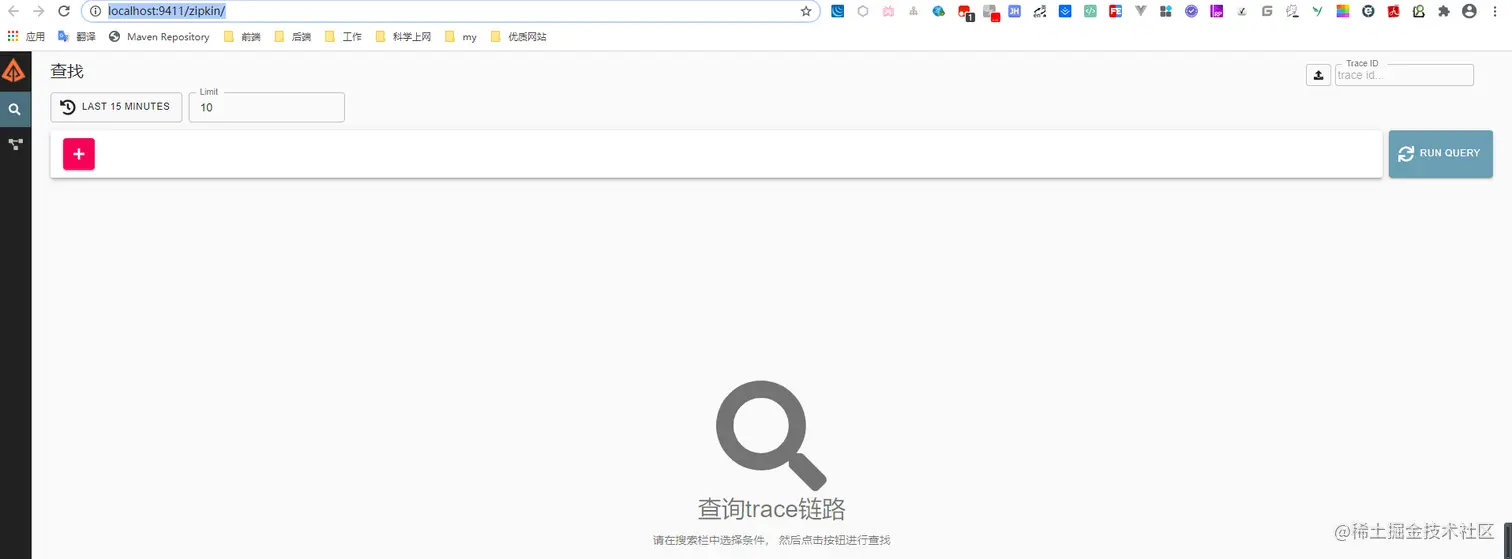Click the purple RP extension icon
This screenshot has width=1512, height=559.
tap(1216, 11)
